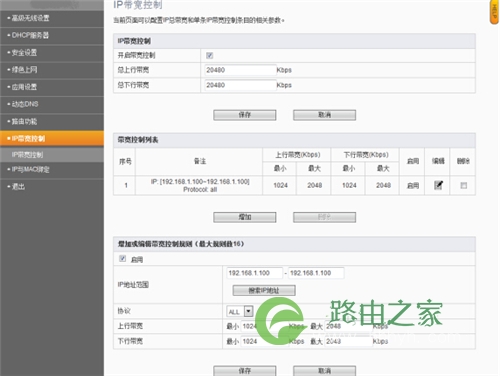
Task: Click the 启用 status cell of rule 1
Action: tap(413, 186)
